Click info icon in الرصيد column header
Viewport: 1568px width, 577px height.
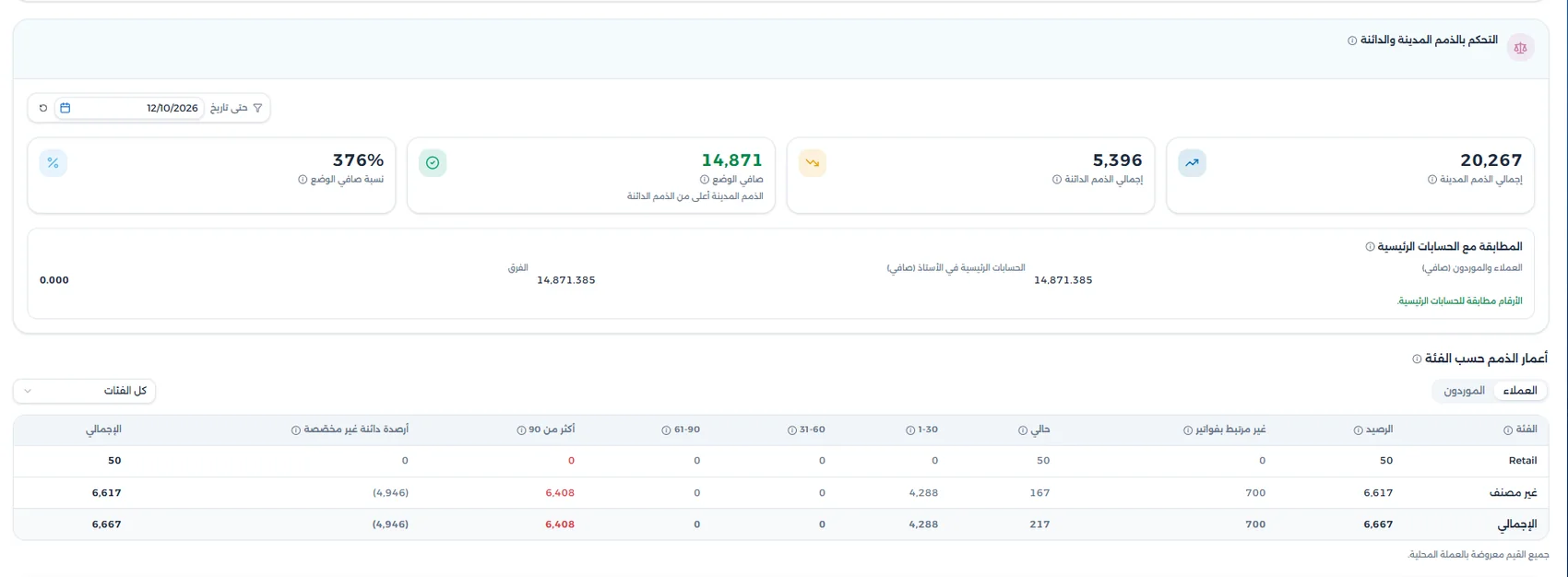[1358, 430]
